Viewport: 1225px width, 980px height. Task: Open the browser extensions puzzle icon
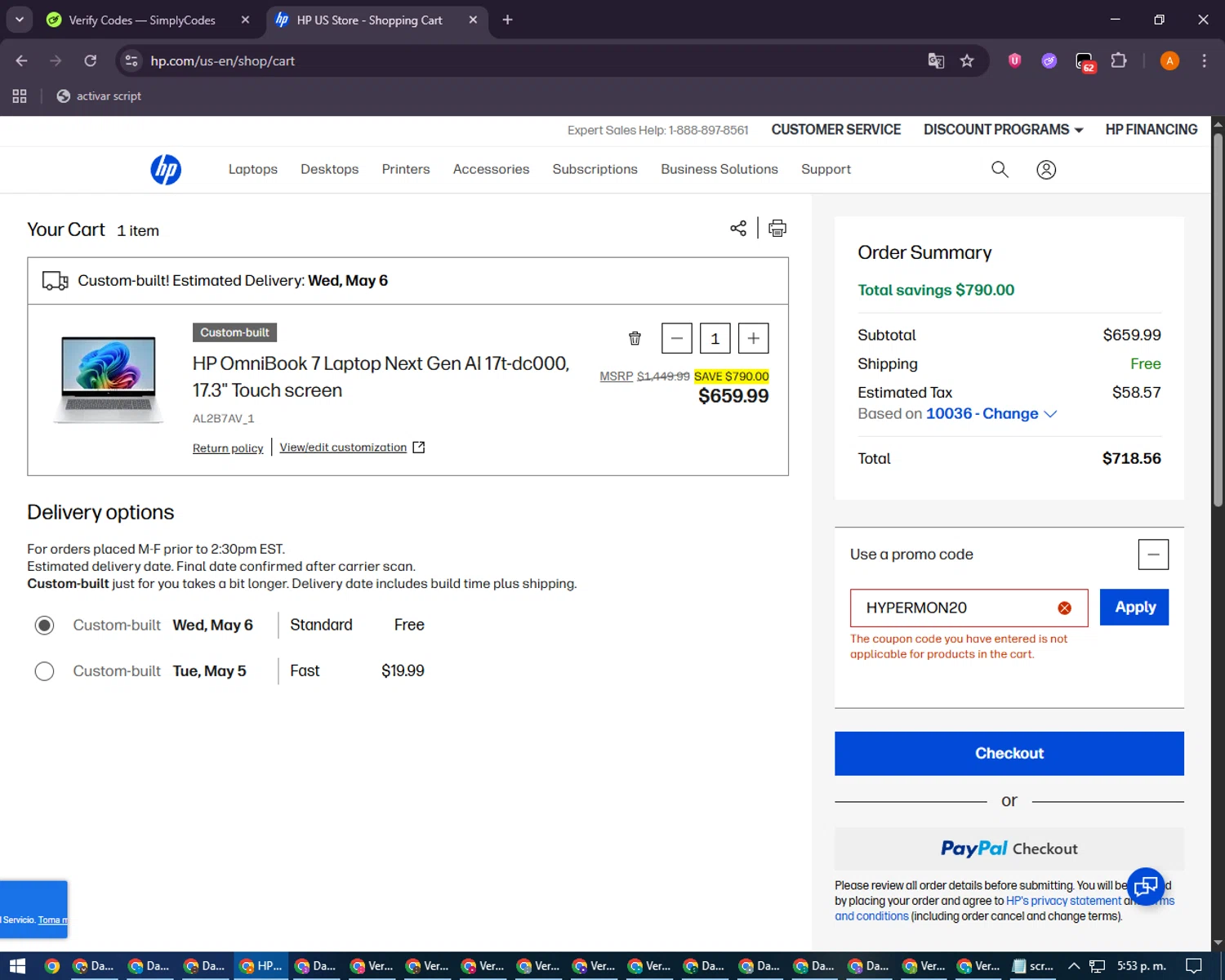pyautogui.click(x=1119, y=60)
